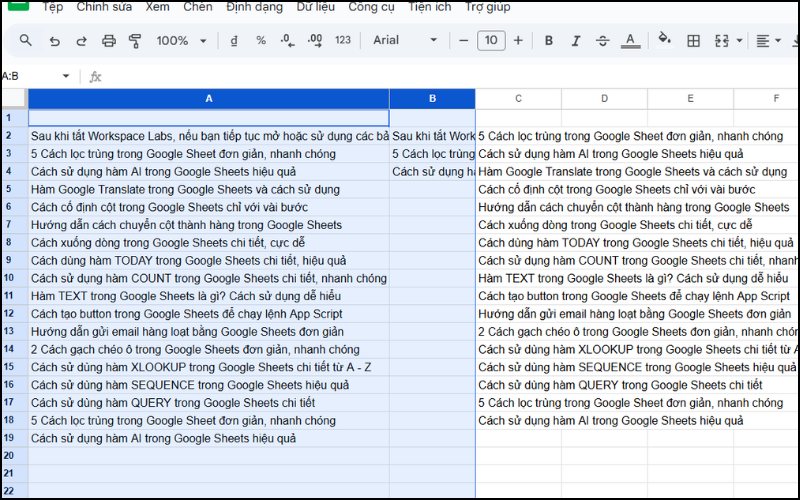
Task: Format as percent
Action: coord(261,41)
